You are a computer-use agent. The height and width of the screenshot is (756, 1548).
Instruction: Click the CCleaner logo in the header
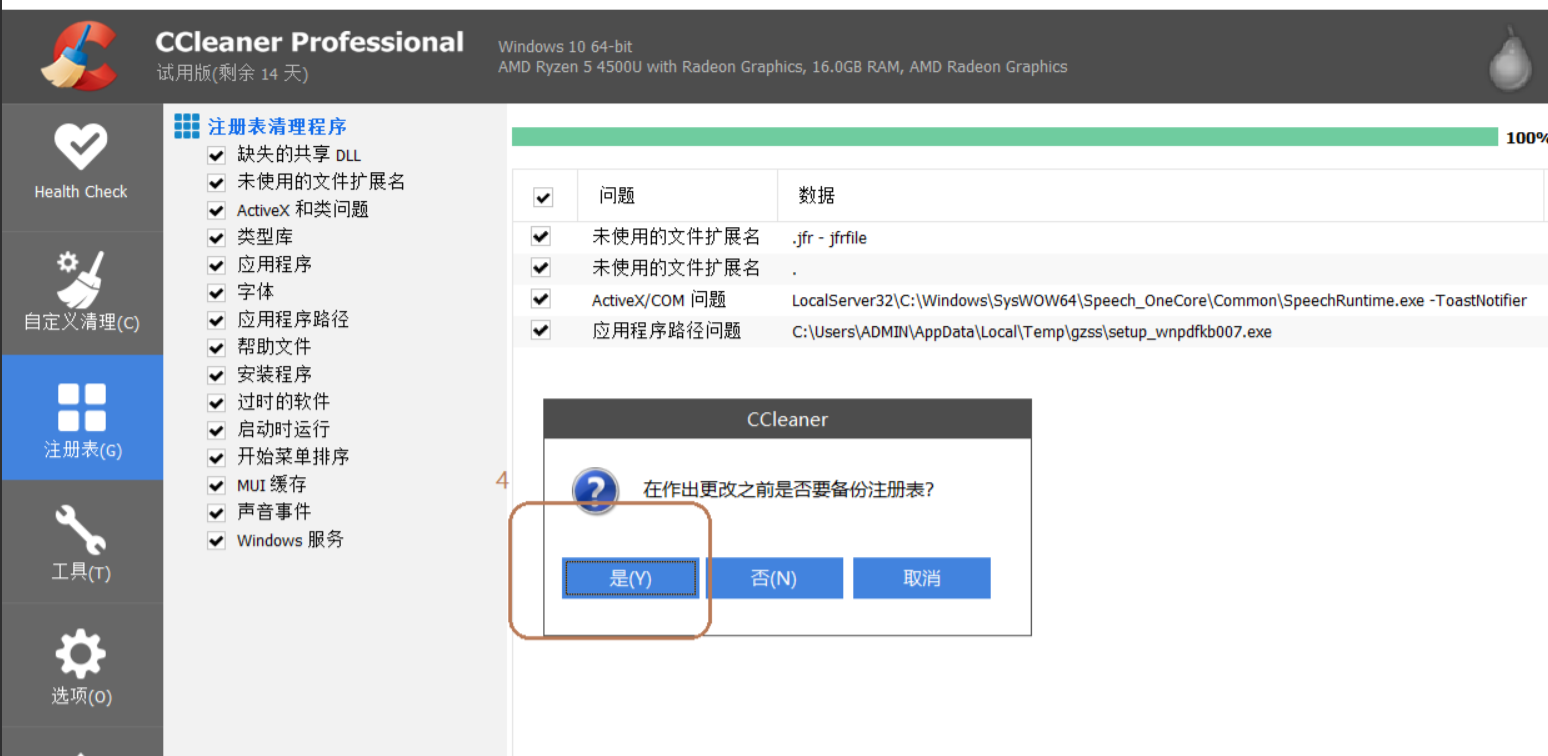(x=78, y=55)
